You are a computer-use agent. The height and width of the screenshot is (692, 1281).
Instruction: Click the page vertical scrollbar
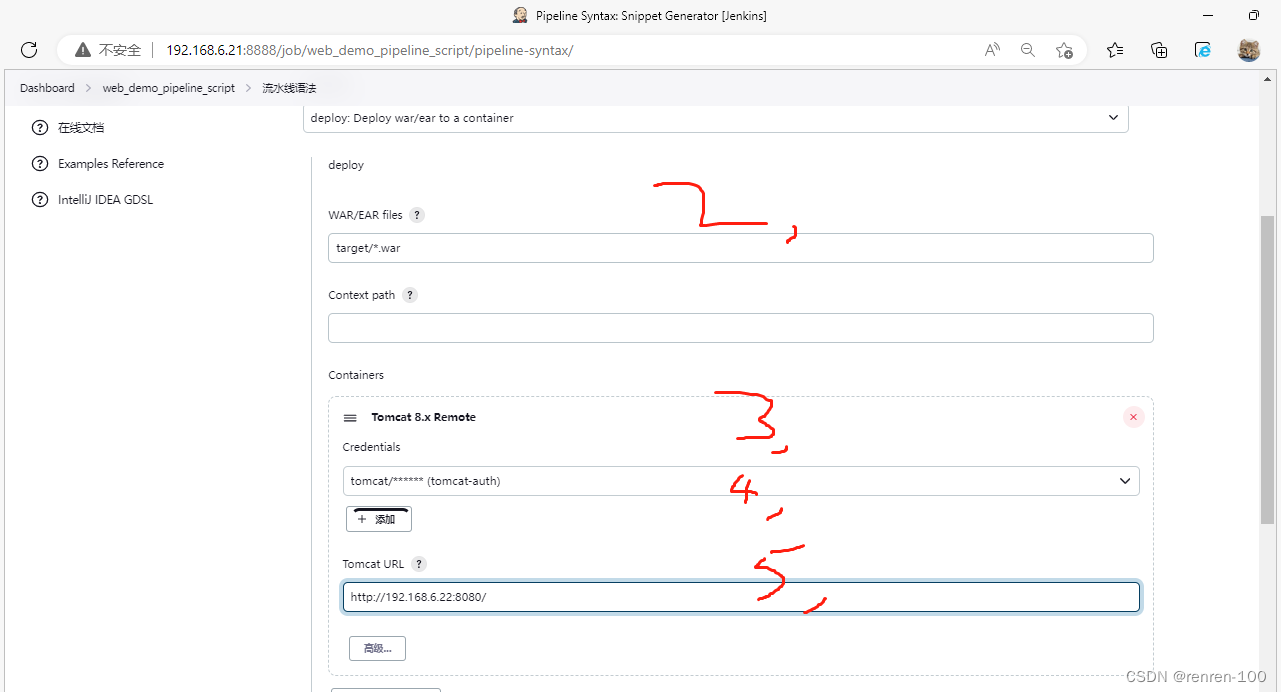[1267, 369]
